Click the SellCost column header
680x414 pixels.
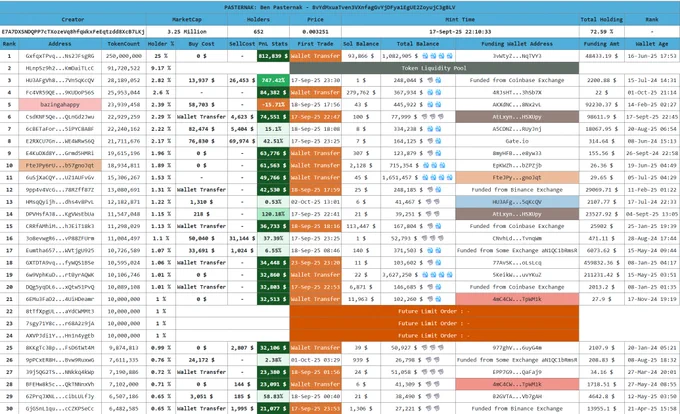pos(242,44)
